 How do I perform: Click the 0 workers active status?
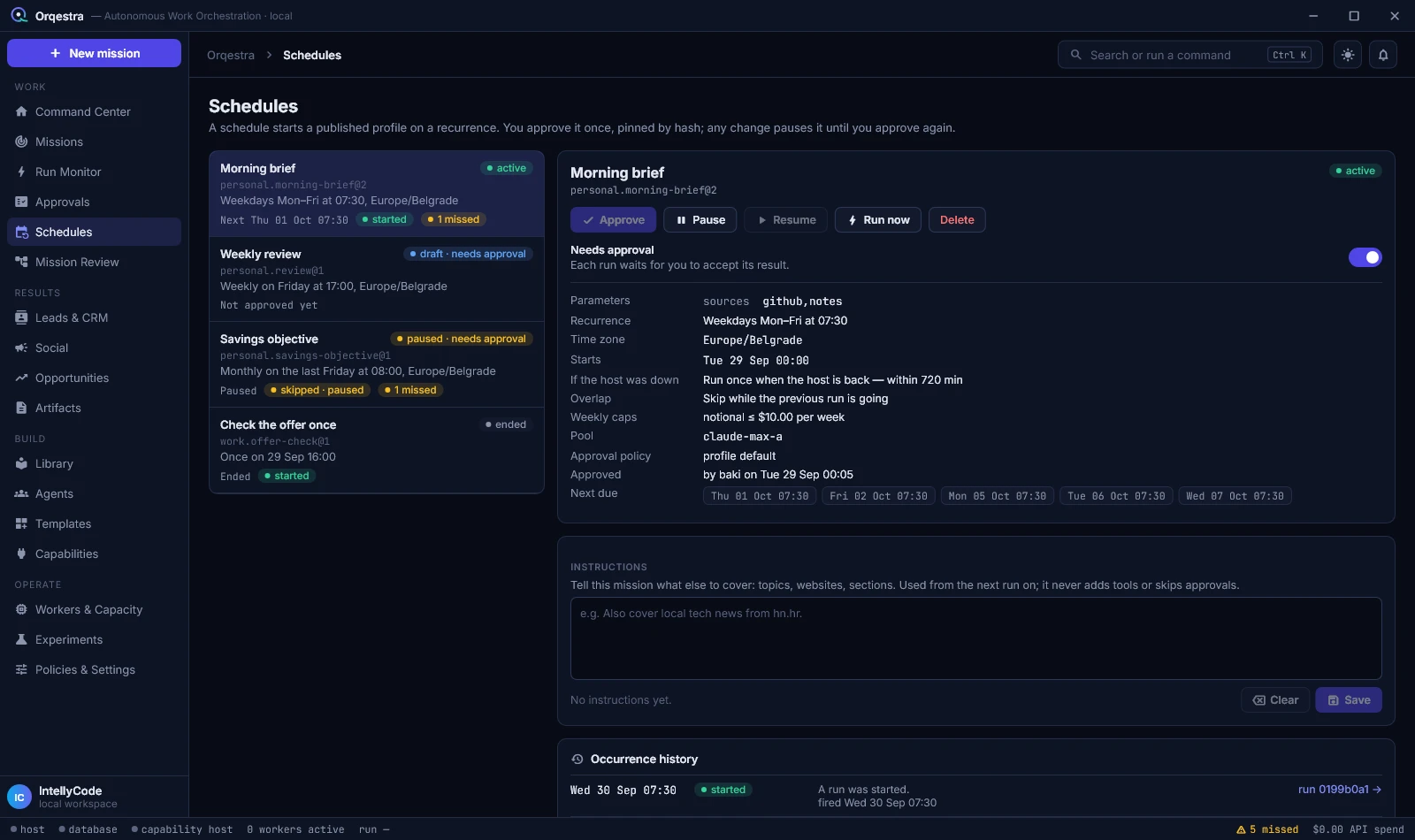point(295,829)
